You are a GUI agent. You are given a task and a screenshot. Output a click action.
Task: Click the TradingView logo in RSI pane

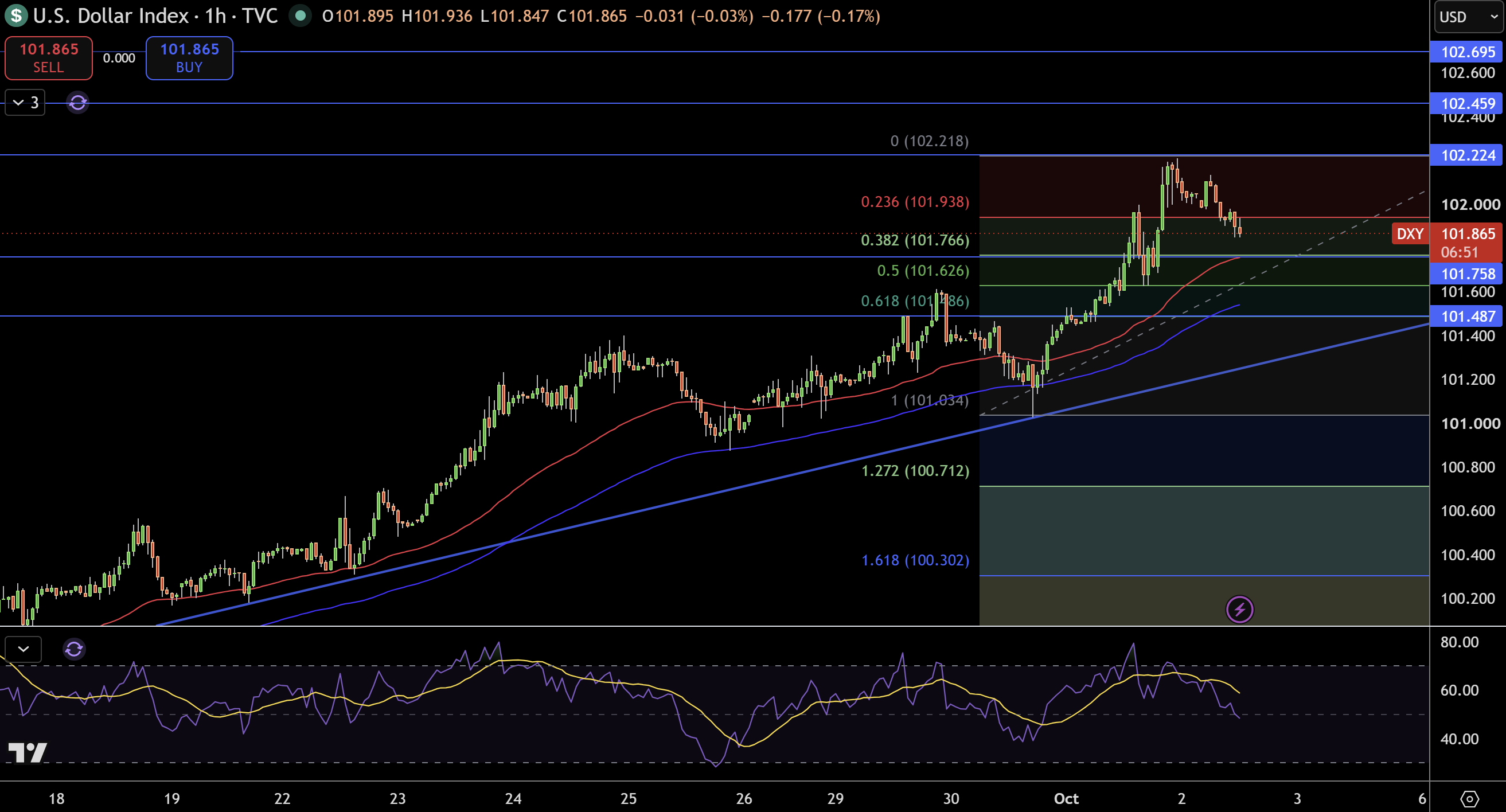tap(28, 752)
